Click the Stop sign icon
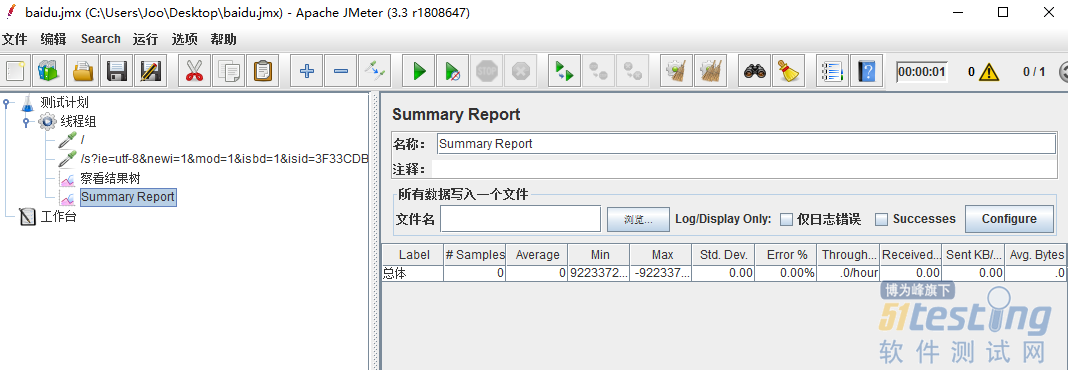This screenshot has height=370, width=1068. coord(487,71)
